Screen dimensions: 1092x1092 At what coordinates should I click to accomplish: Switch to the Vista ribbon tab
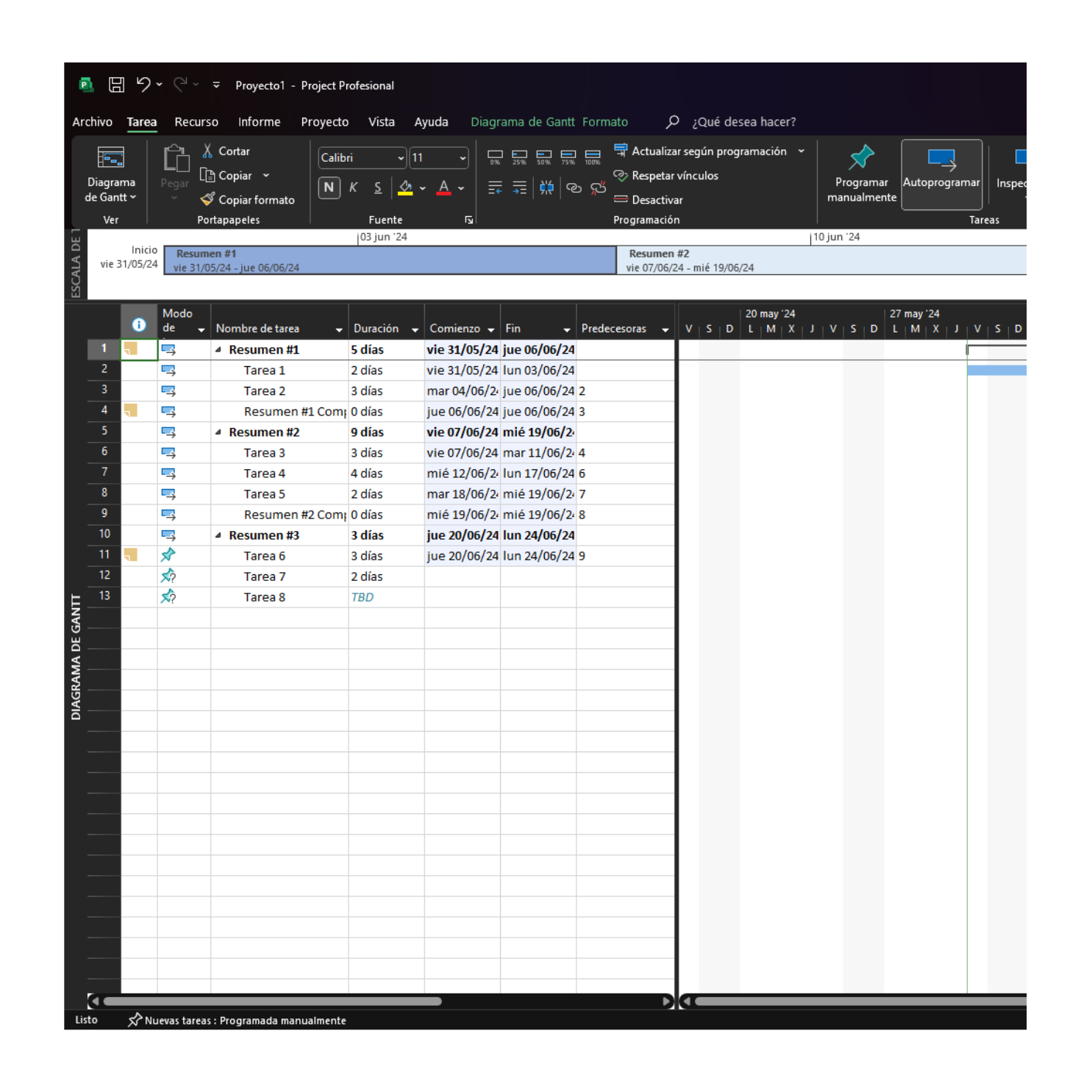[382, 121]
